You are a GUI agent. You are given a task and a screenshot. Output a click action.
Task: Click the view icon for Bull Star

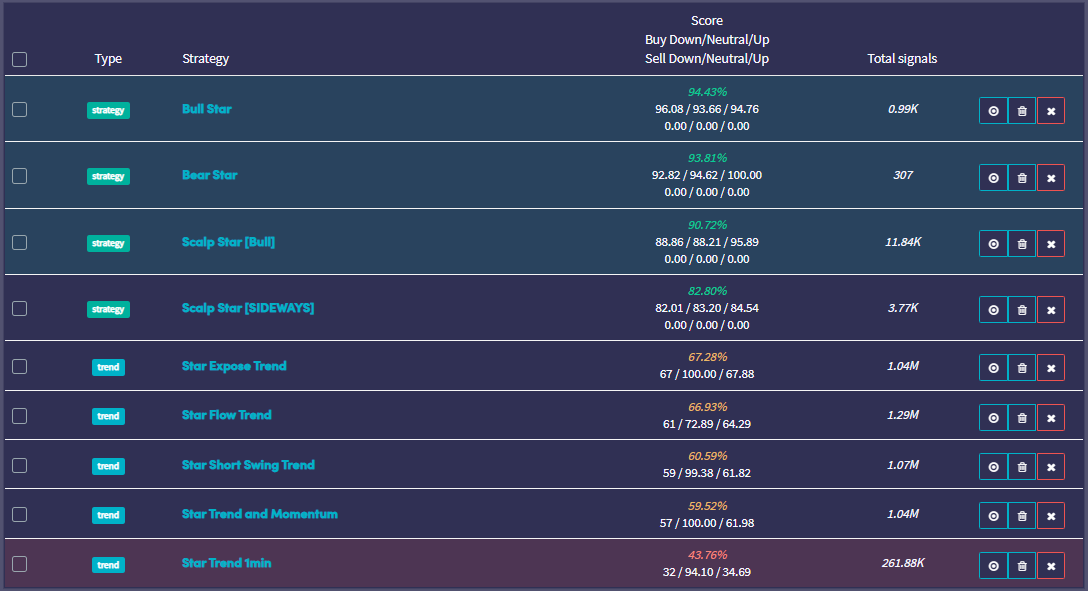(x=993, y=111)
